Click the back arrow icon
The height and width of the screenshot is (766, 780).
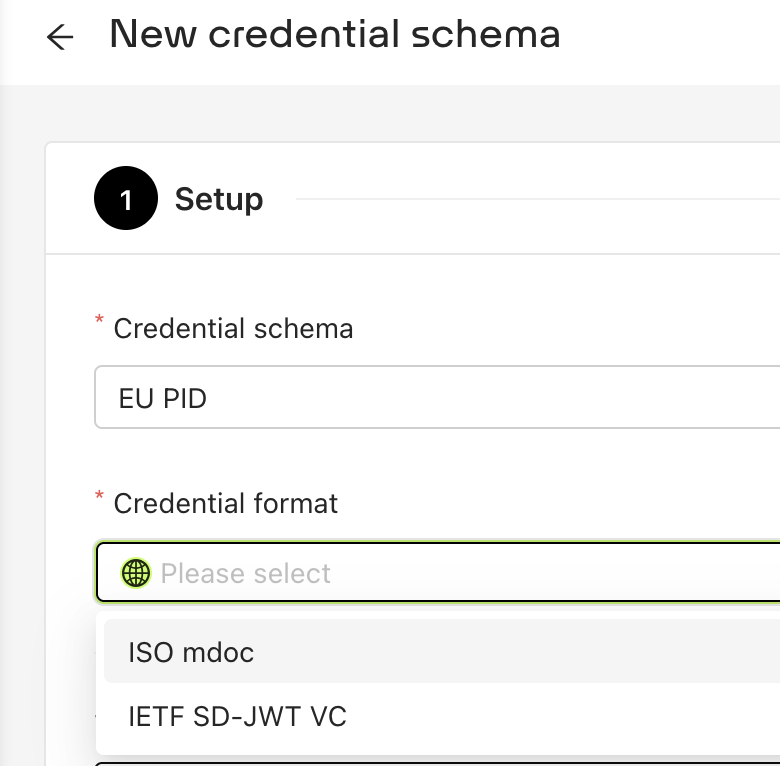tap(60, 38)
